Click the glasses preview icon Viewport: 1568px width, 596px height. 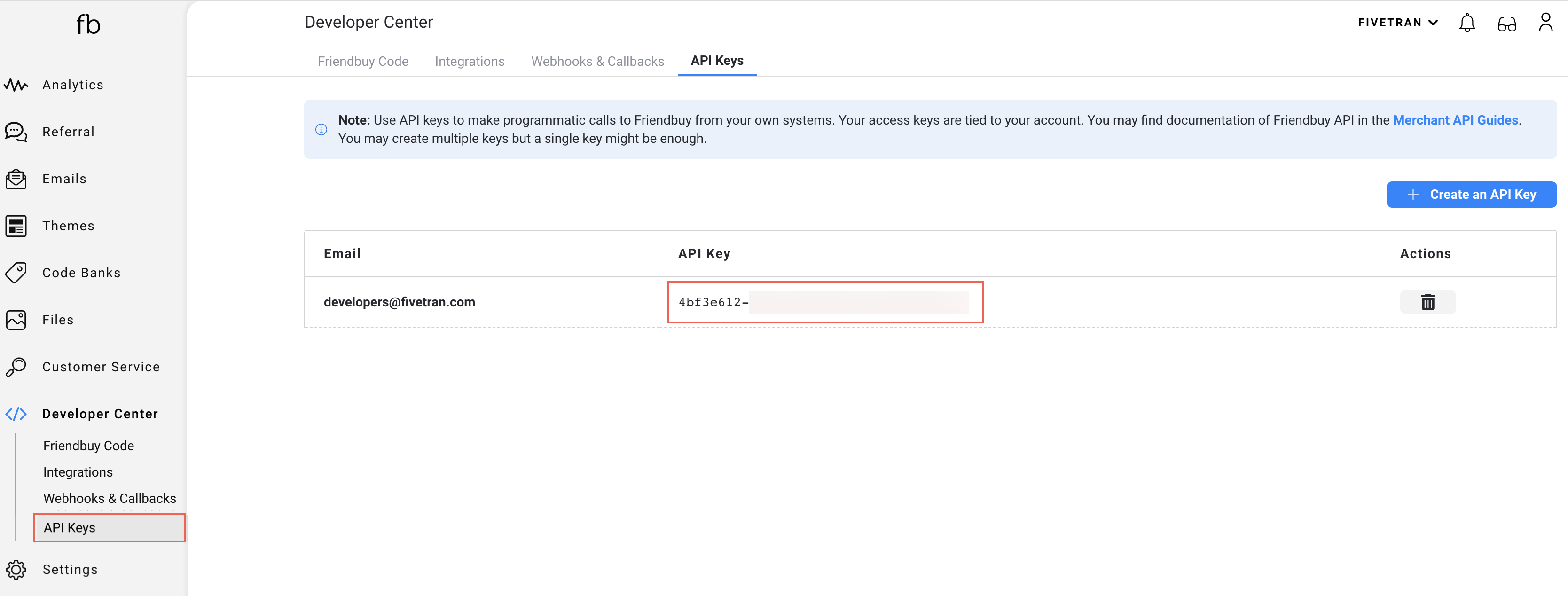tap(1506, 24)
